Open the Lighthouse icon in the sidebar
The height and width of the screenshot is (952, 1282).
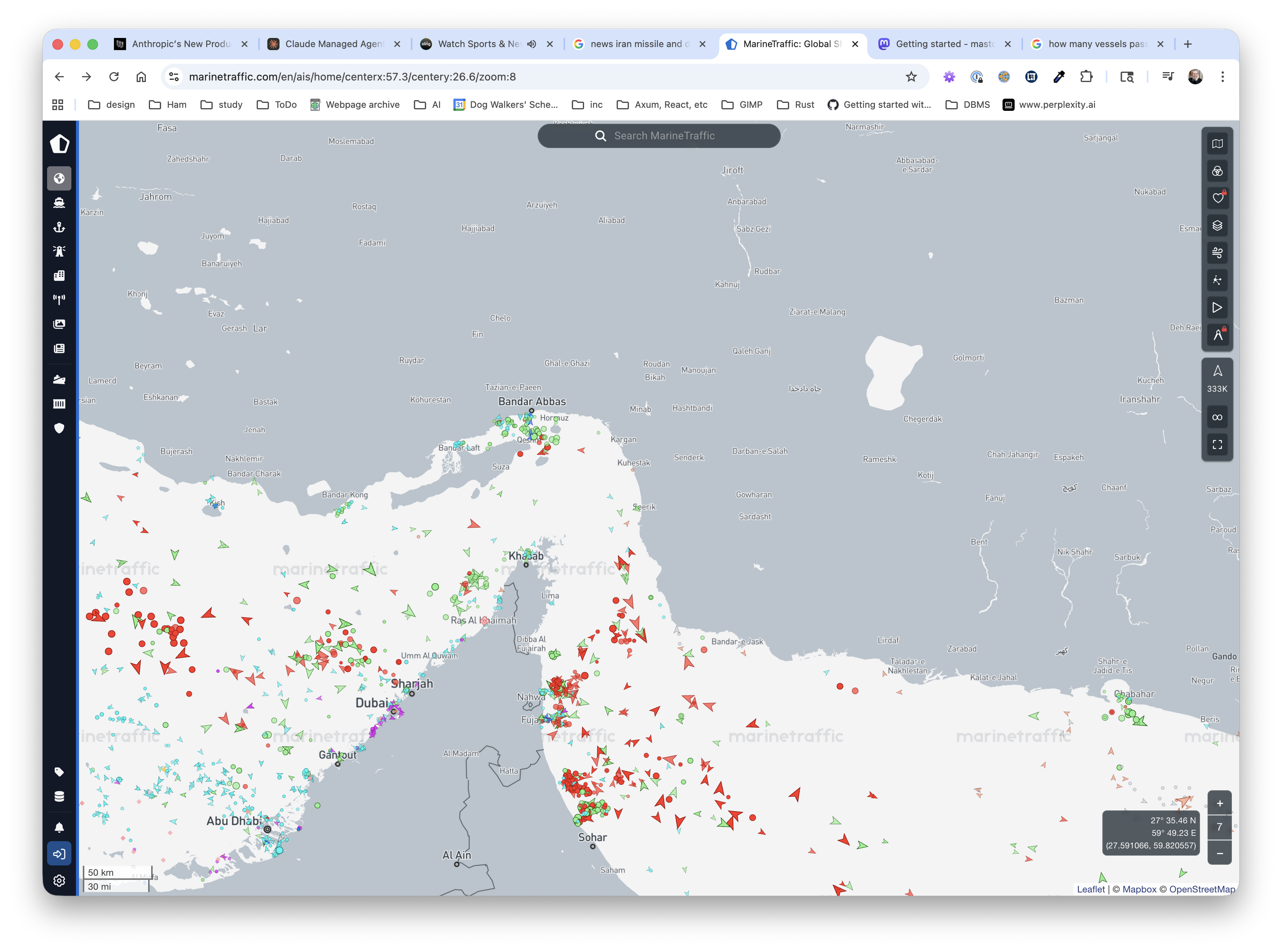tap(59, 251)
